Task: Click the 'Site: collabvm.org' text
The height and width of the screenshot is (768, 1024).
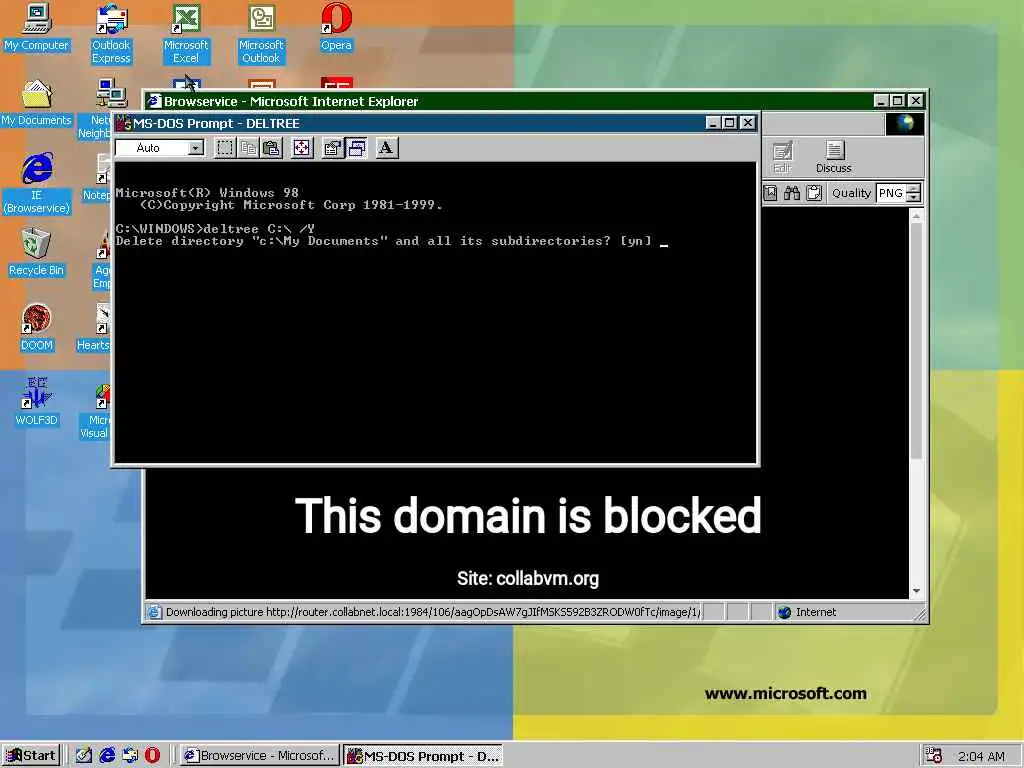Action: tap(528, 579)
